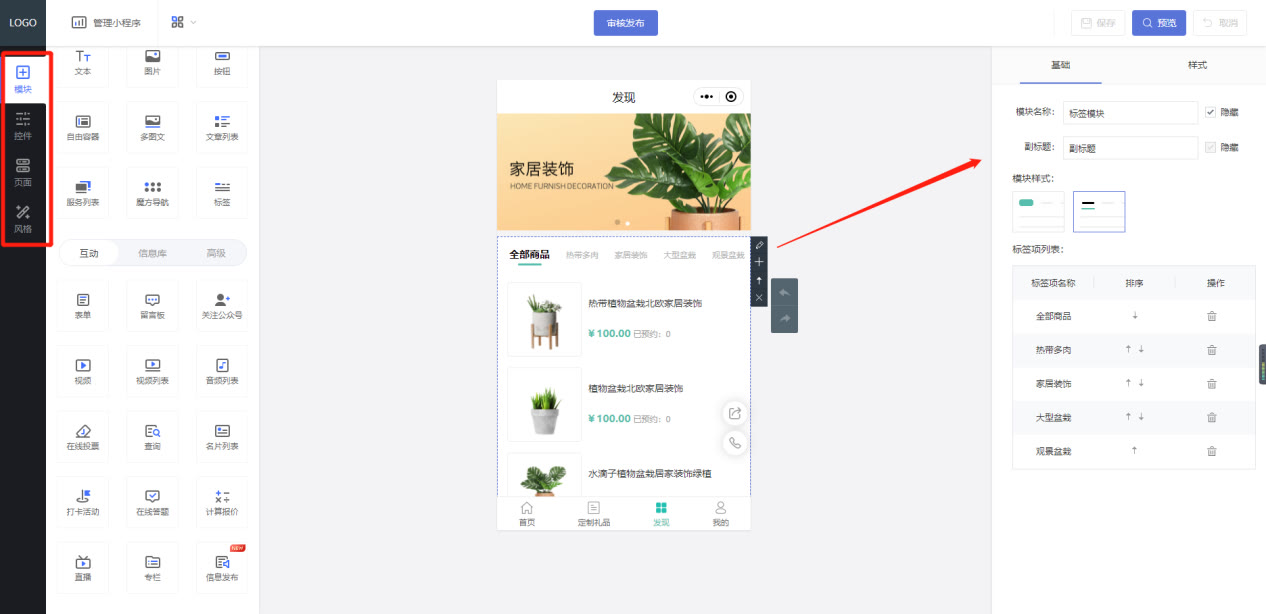Click the 预览 button
The height and width of the screenshot is (614, 1266).
click(1159, 23)
